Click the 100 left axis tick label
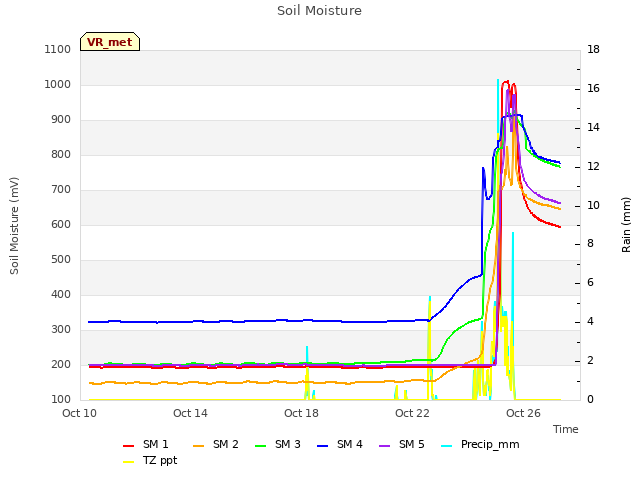Screen dimensions: 640x480 61,400
